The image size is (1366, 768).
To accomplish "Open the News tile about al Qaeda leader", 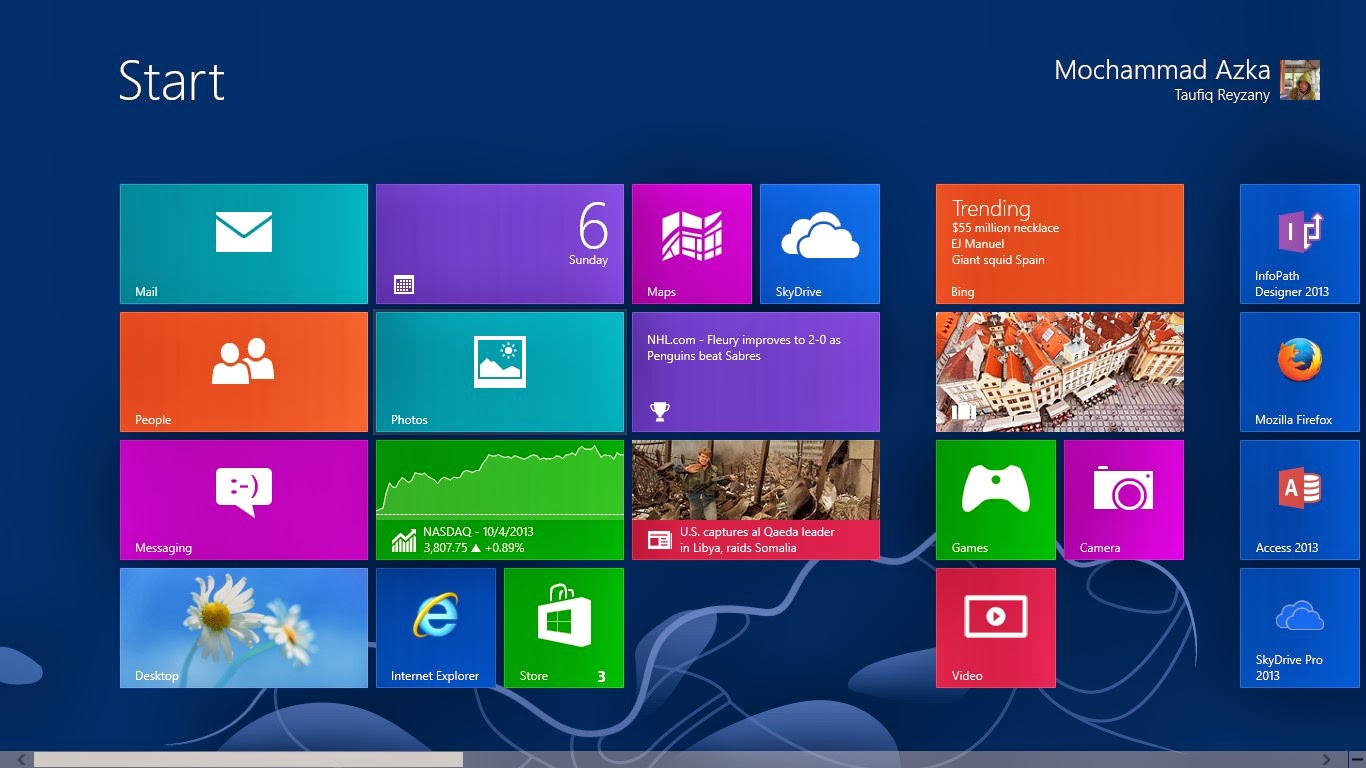I will pyautogui.click(x=756, y=500).
